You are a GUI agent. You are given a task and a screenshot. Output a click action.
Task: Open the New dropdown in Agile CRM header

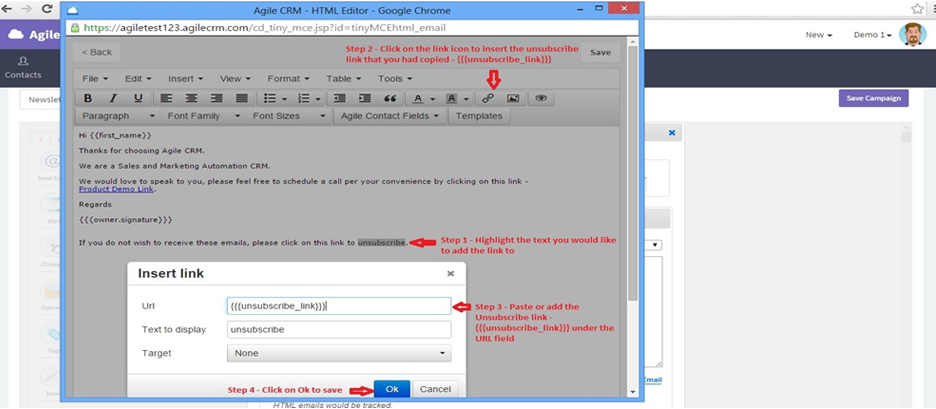tap(818, 35)
